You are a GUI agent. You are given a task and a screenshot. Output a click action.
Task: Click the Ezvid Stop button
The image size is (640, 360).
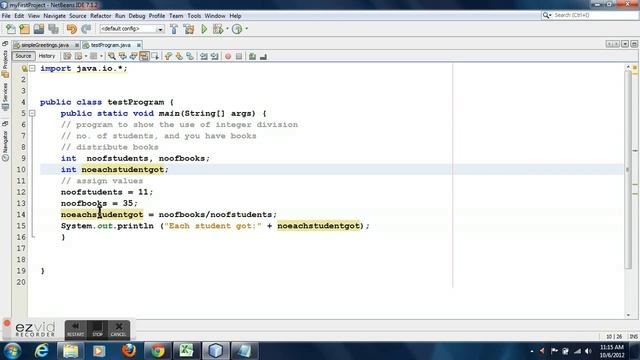(97, 329)
